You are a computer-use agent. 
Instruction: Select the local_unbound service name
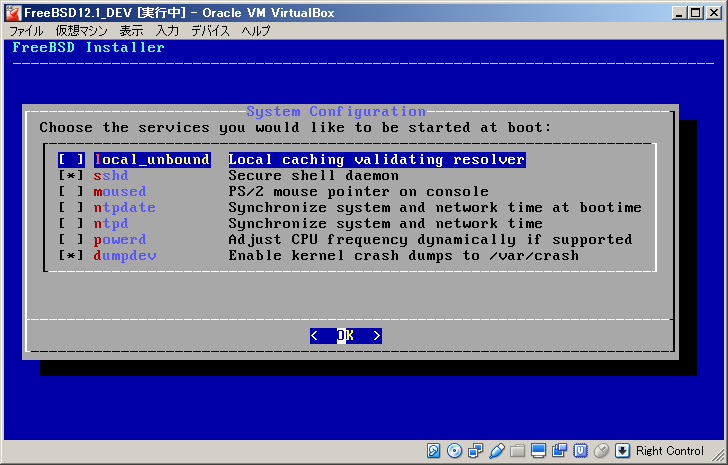pyautogui.click(x=152, y=160)
